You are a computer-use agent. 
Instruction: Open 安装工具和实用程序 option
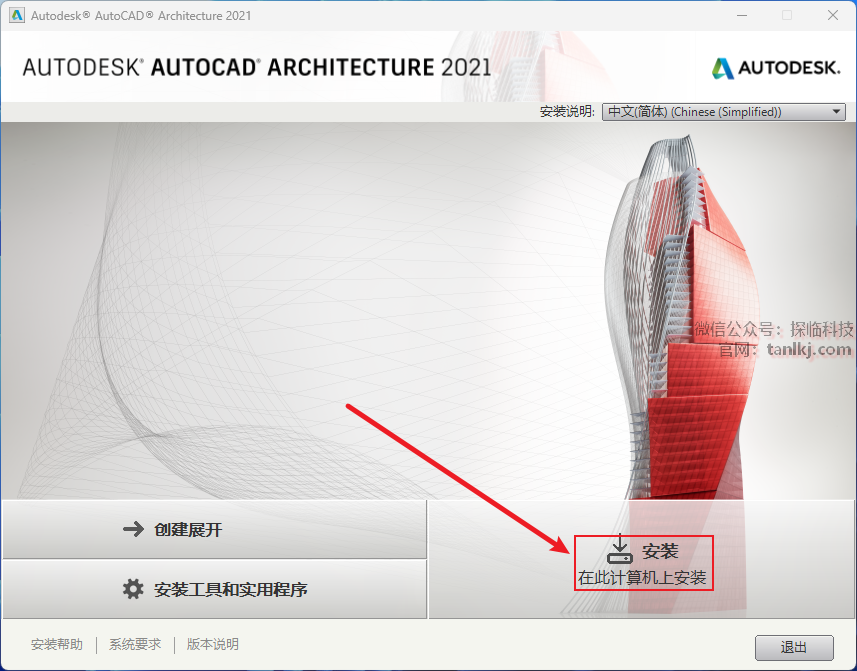(214, 589)
